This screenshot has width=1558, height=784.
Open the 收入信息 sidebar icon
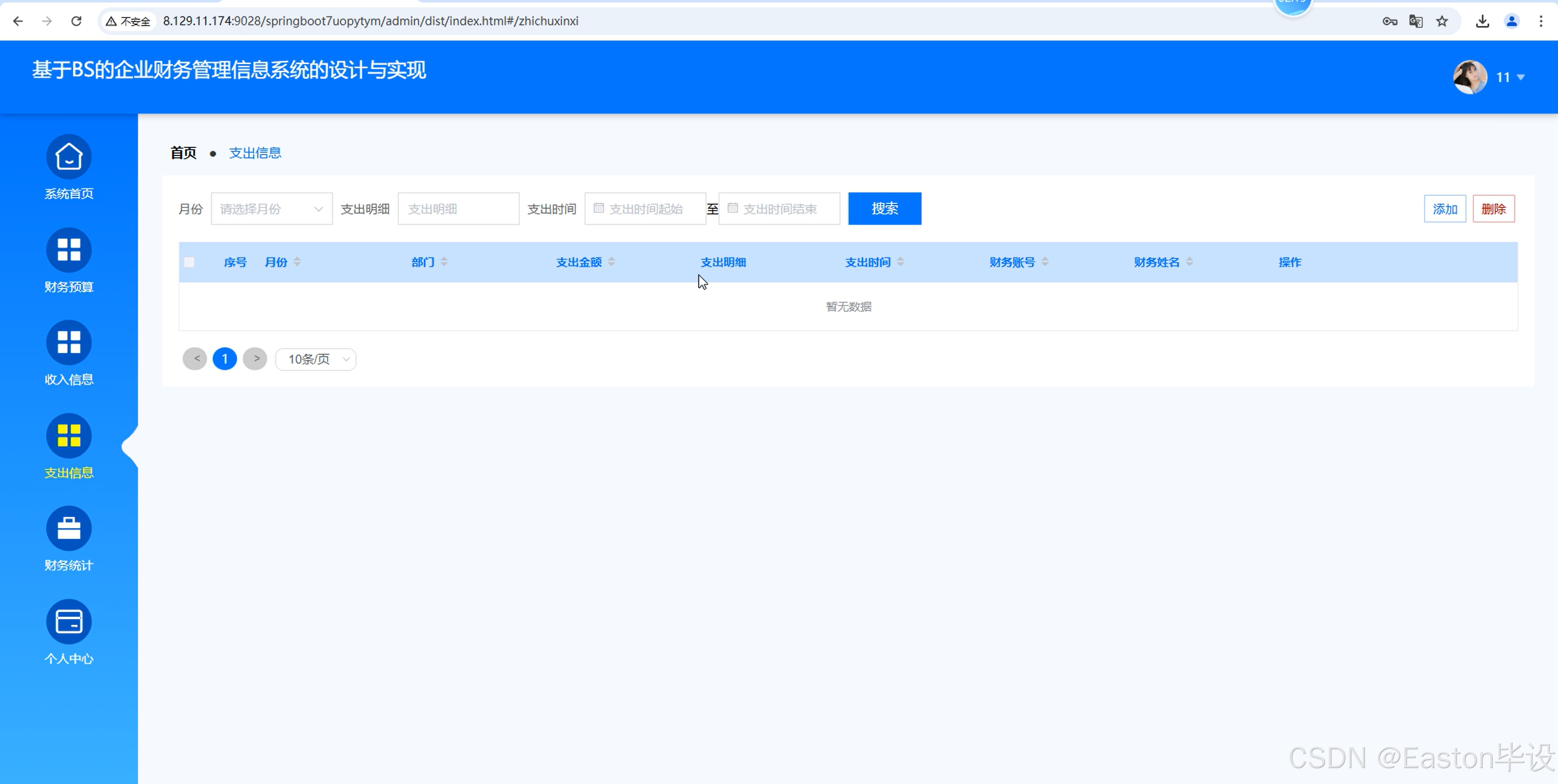coord(69,343)
